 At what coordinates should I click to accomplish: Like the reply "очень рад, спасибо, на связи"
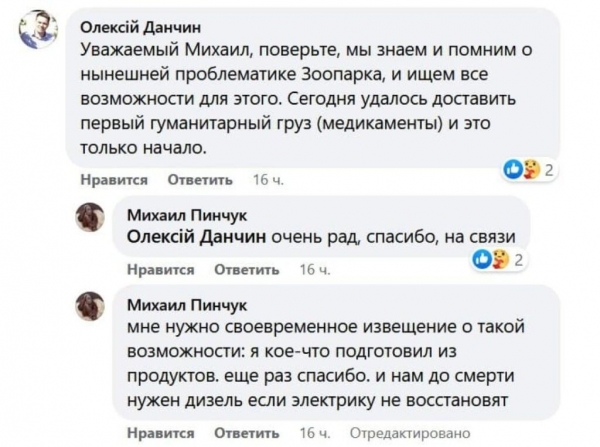pyautogui.click(x=160, y=270)
